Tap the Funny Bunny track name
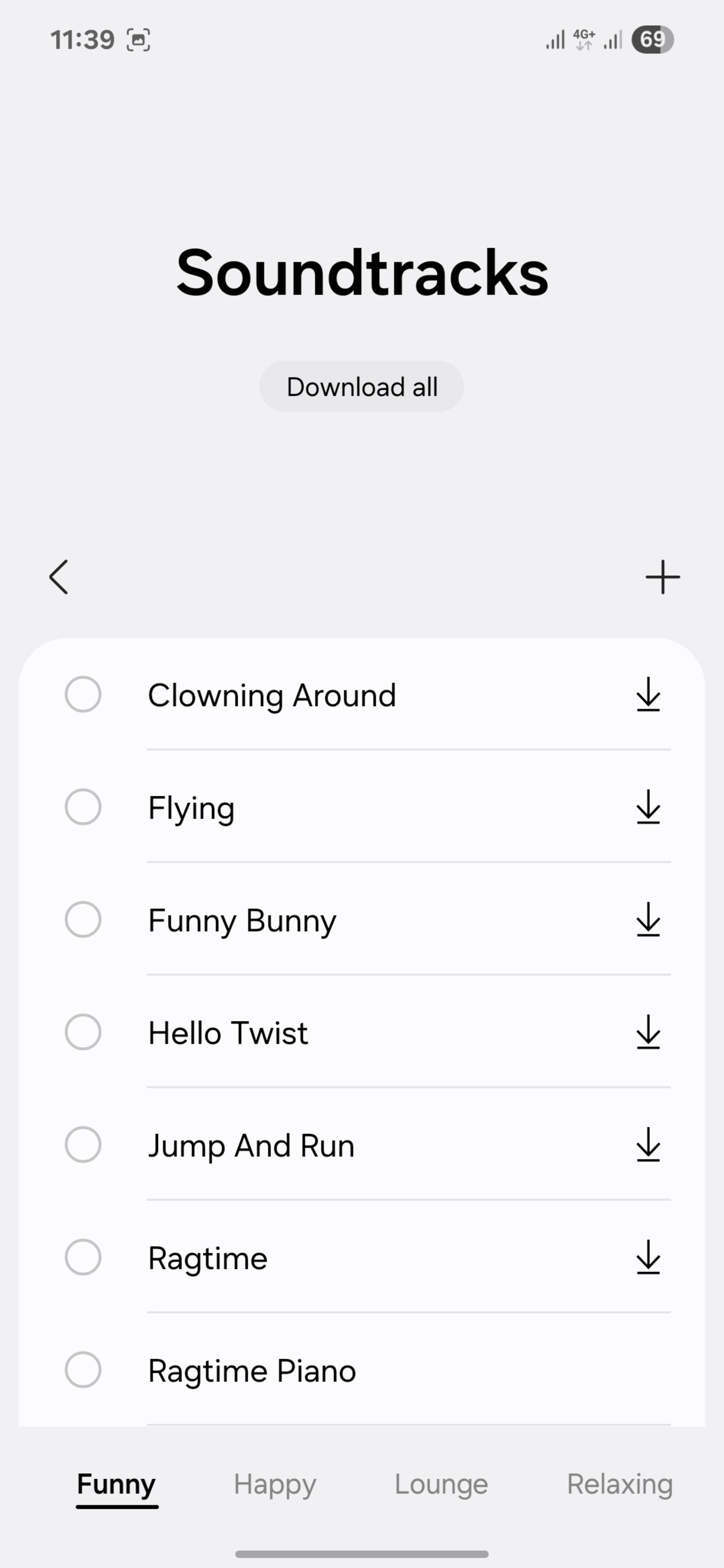Viewport: 724px width, 1568px height. tap(242, 920)
